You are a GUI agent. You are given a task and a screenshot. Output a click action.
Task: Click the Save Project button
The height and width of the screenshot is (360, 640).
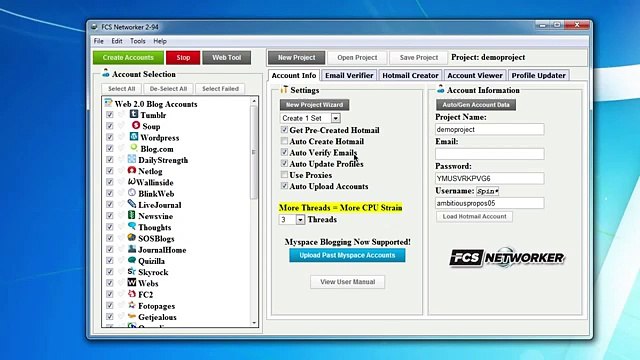419,58
